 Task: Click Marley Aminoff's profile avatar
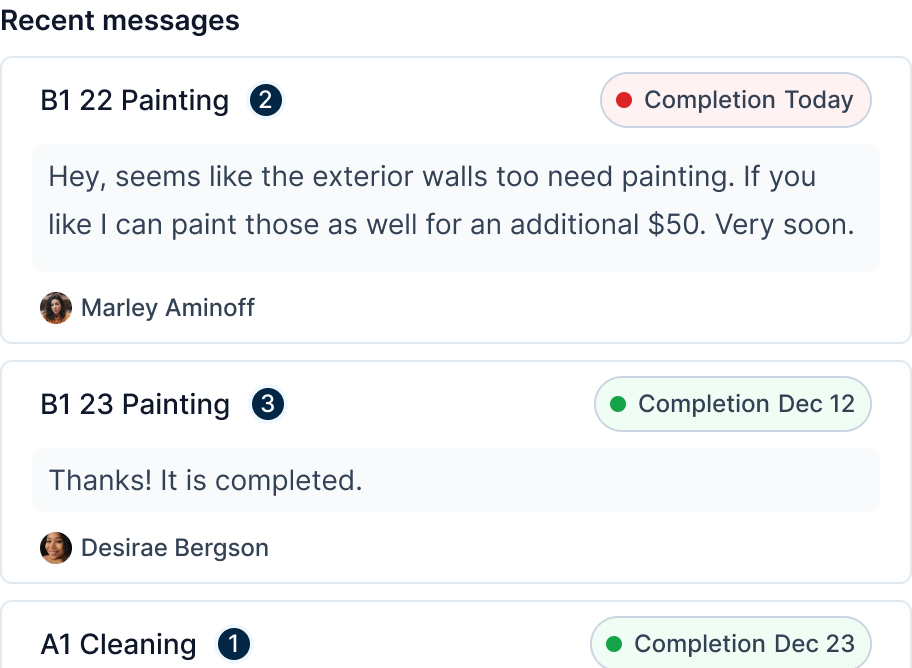coord(56,308)
